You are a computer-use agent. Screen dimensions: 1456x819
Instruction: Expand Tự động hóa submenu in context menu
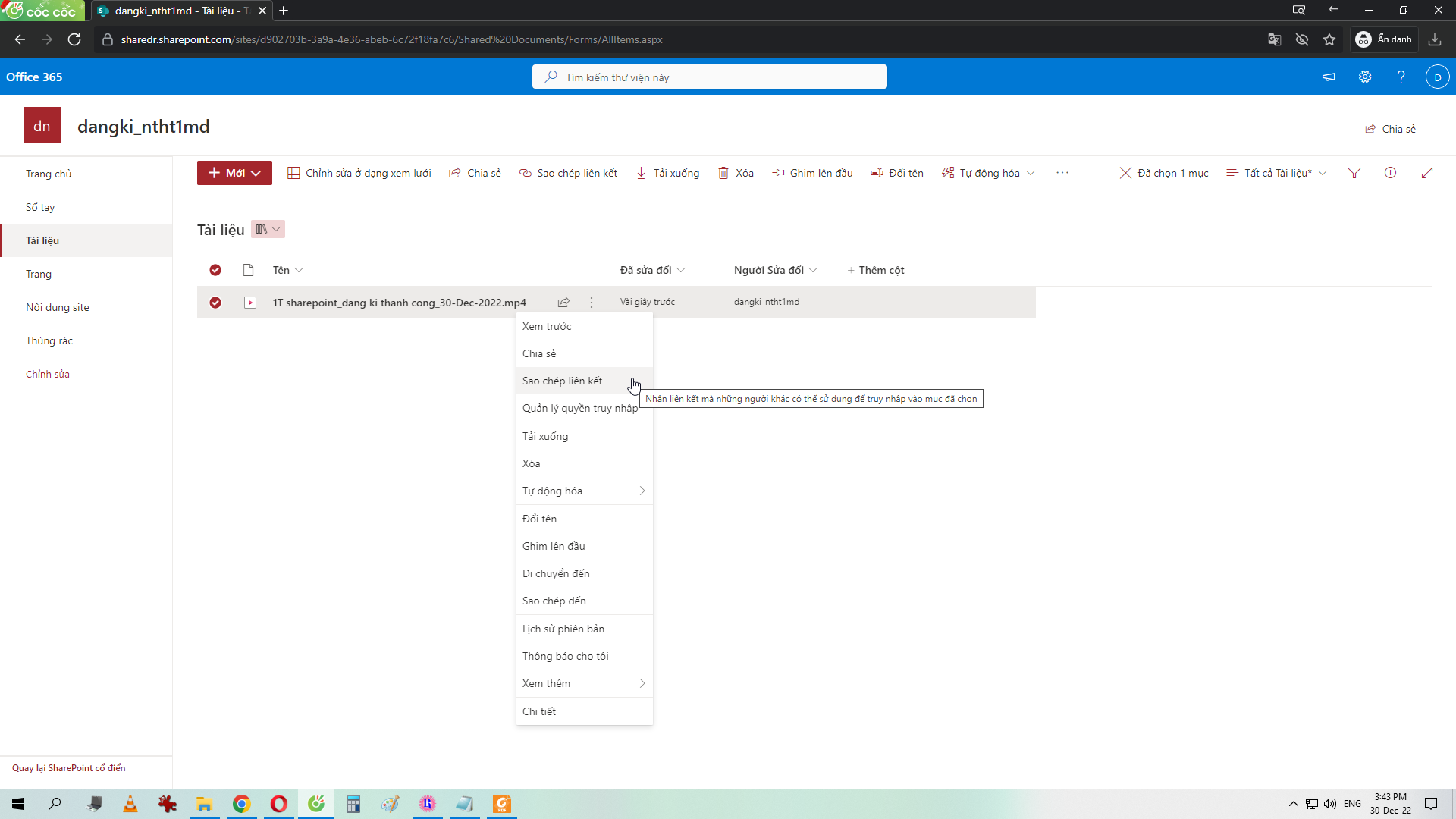(584, 491)
